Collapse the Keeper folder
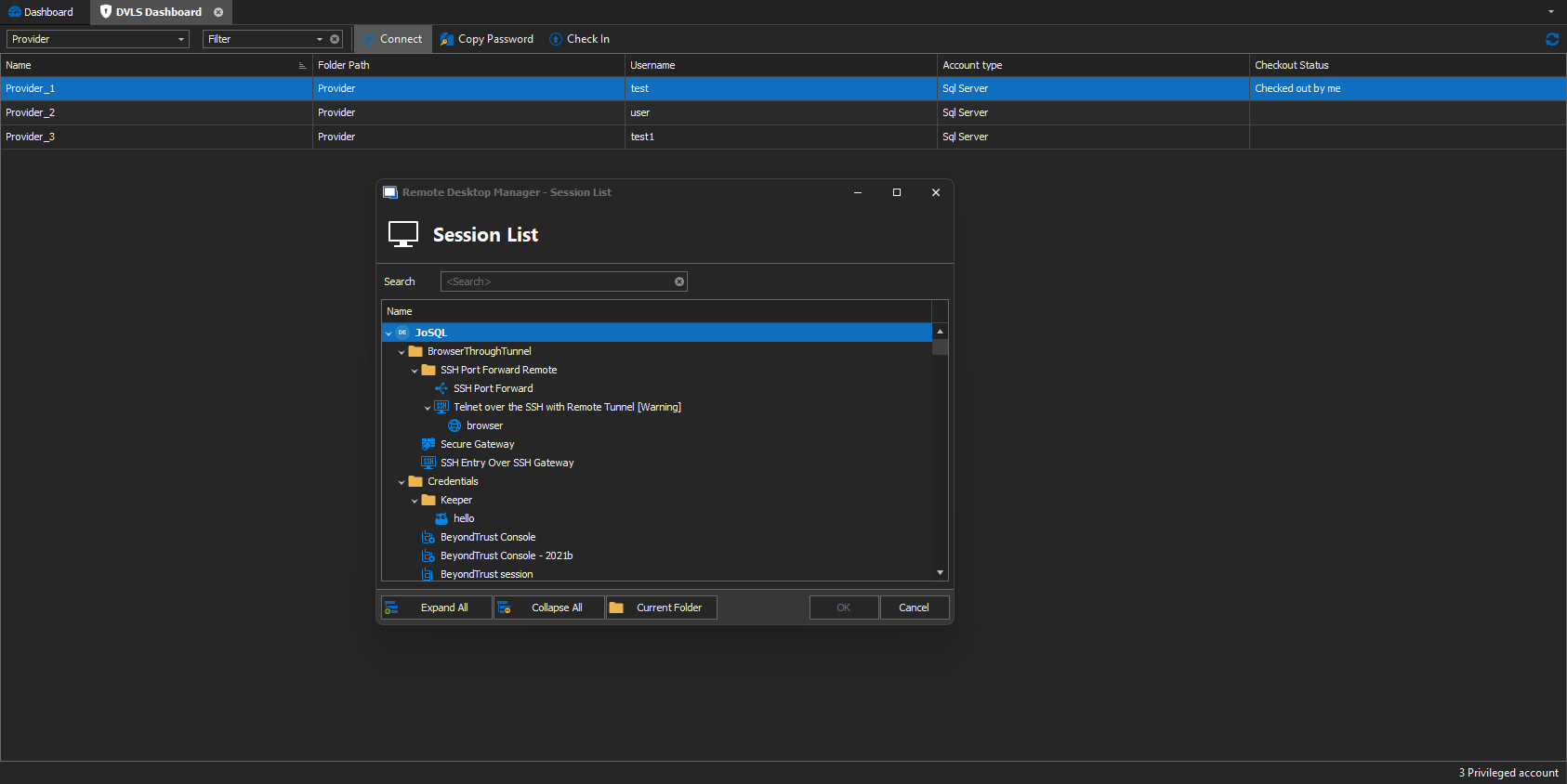1567x784 pixels. tap(415, 501)
